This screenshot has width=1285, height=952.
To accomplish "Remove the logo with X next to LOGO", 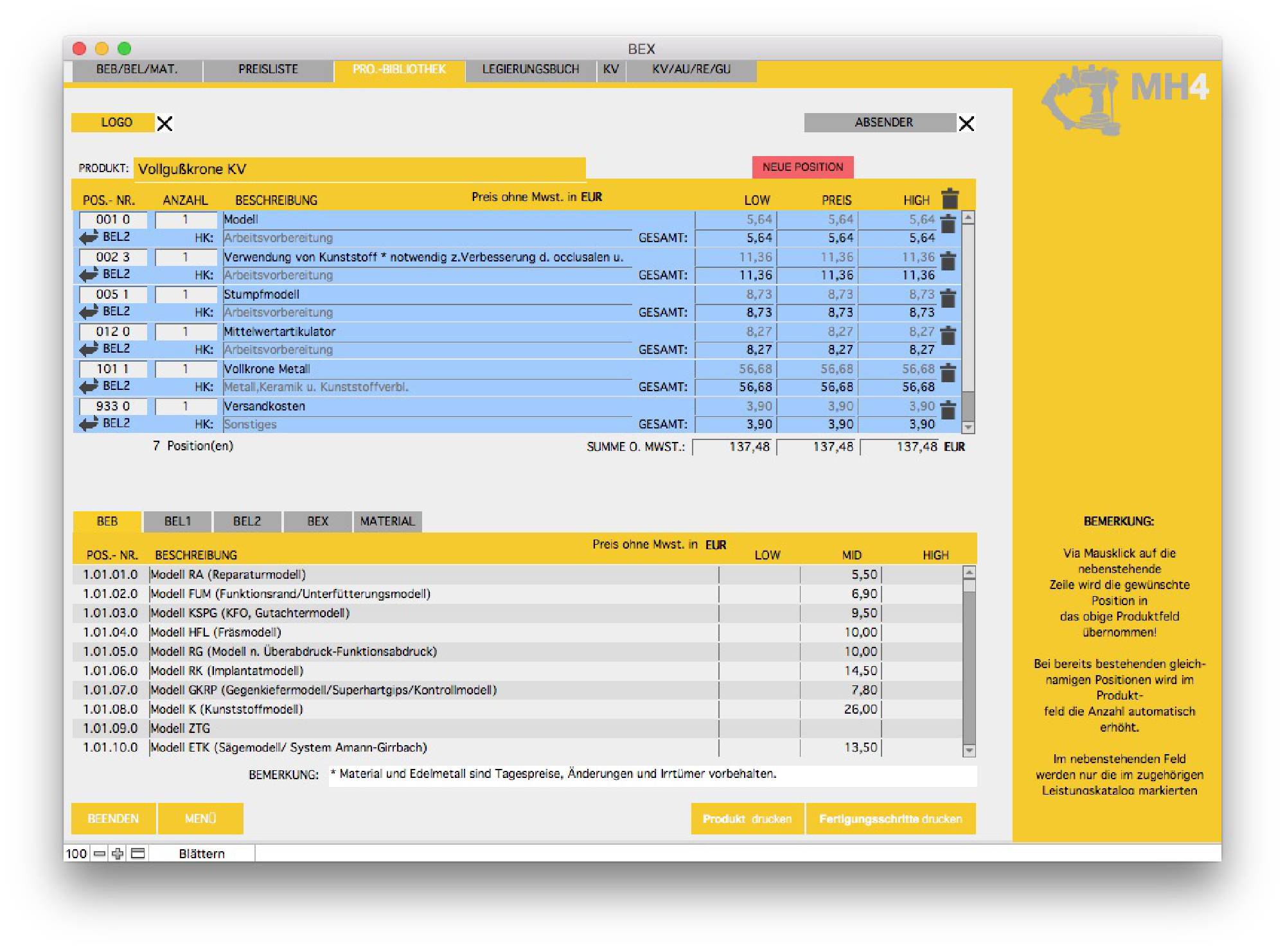I will click(165, 123).
